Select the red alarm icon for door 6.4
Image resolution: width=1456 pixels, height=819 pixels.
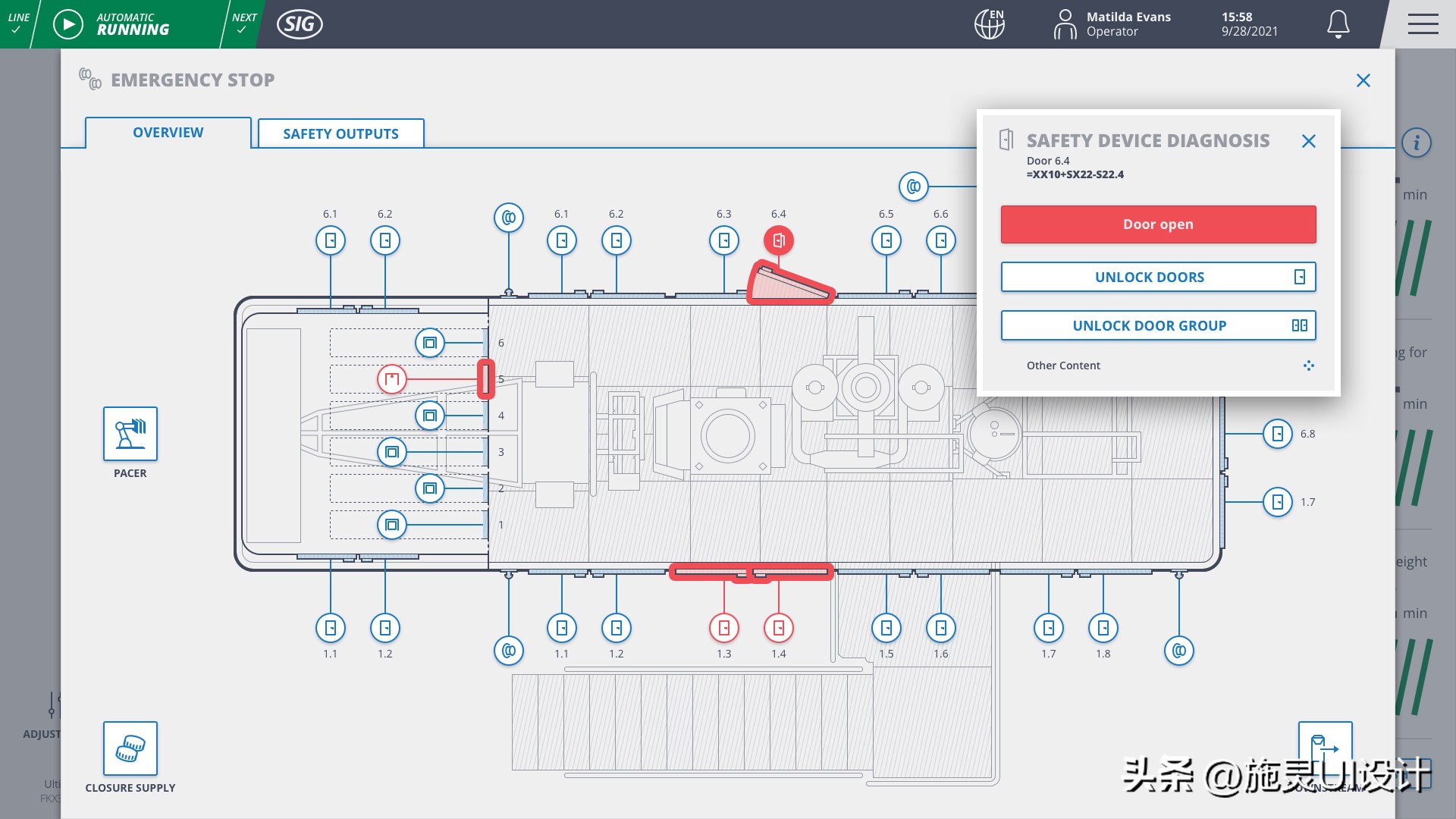pyautogui.click(x=779, y=240)
